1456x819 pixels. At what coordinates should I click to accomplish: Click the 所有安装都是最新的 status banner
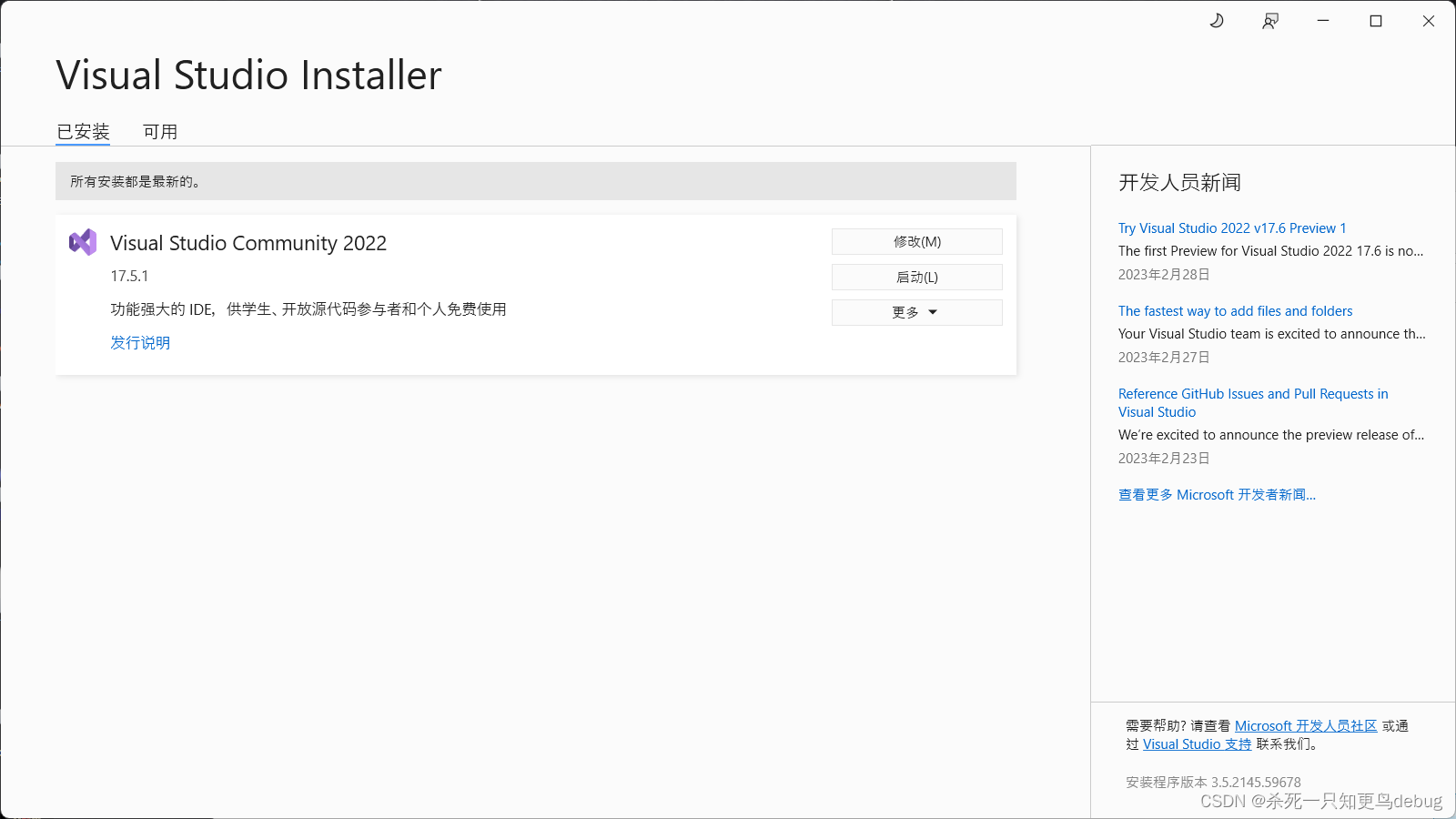pyautogui.click(x=536, y=181)
